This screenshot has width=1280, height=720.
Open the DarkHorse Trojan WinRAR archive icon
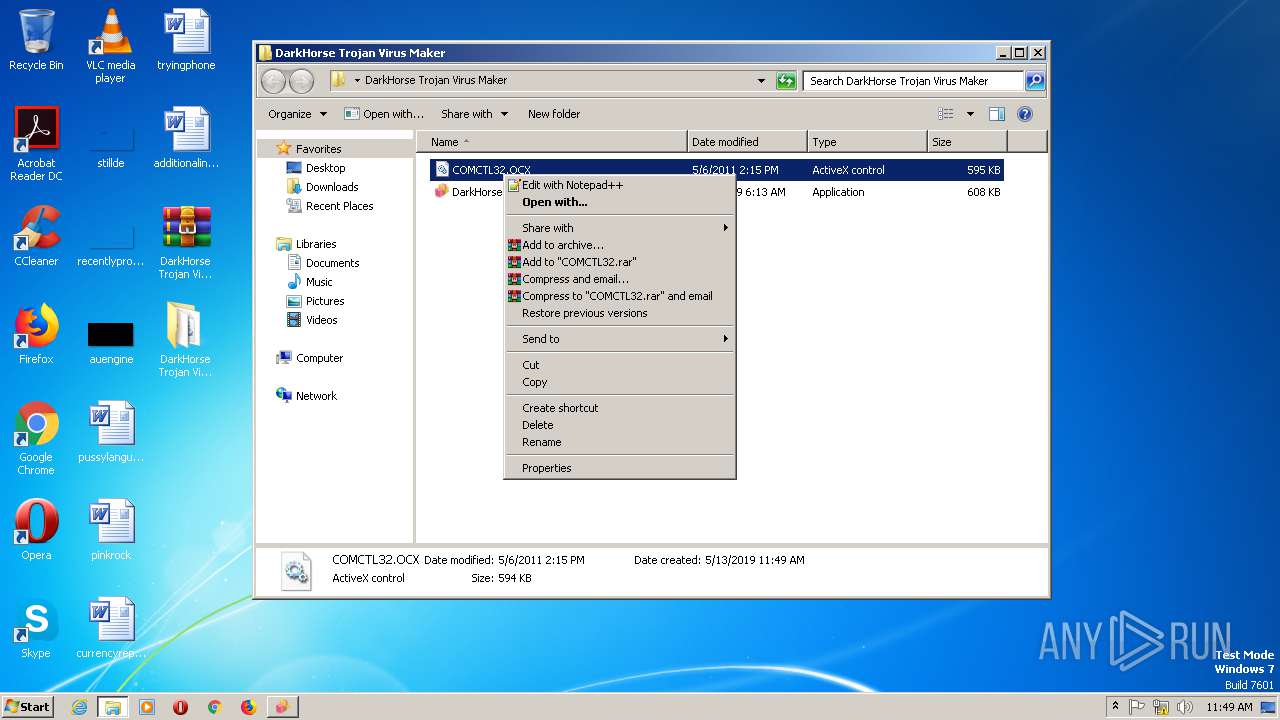pyautogui.click(x=186, y=242)
